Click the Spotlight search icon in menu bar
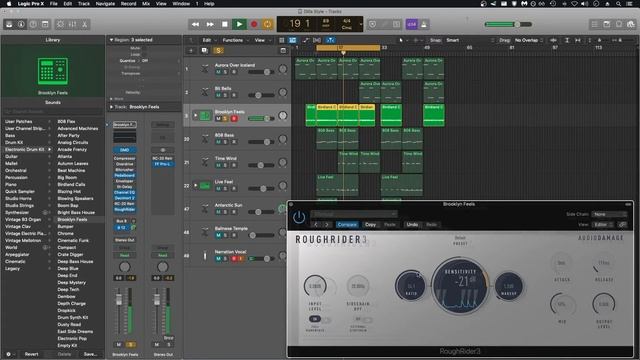The height and width of the screenshot is (360, 640). [618, 4]
